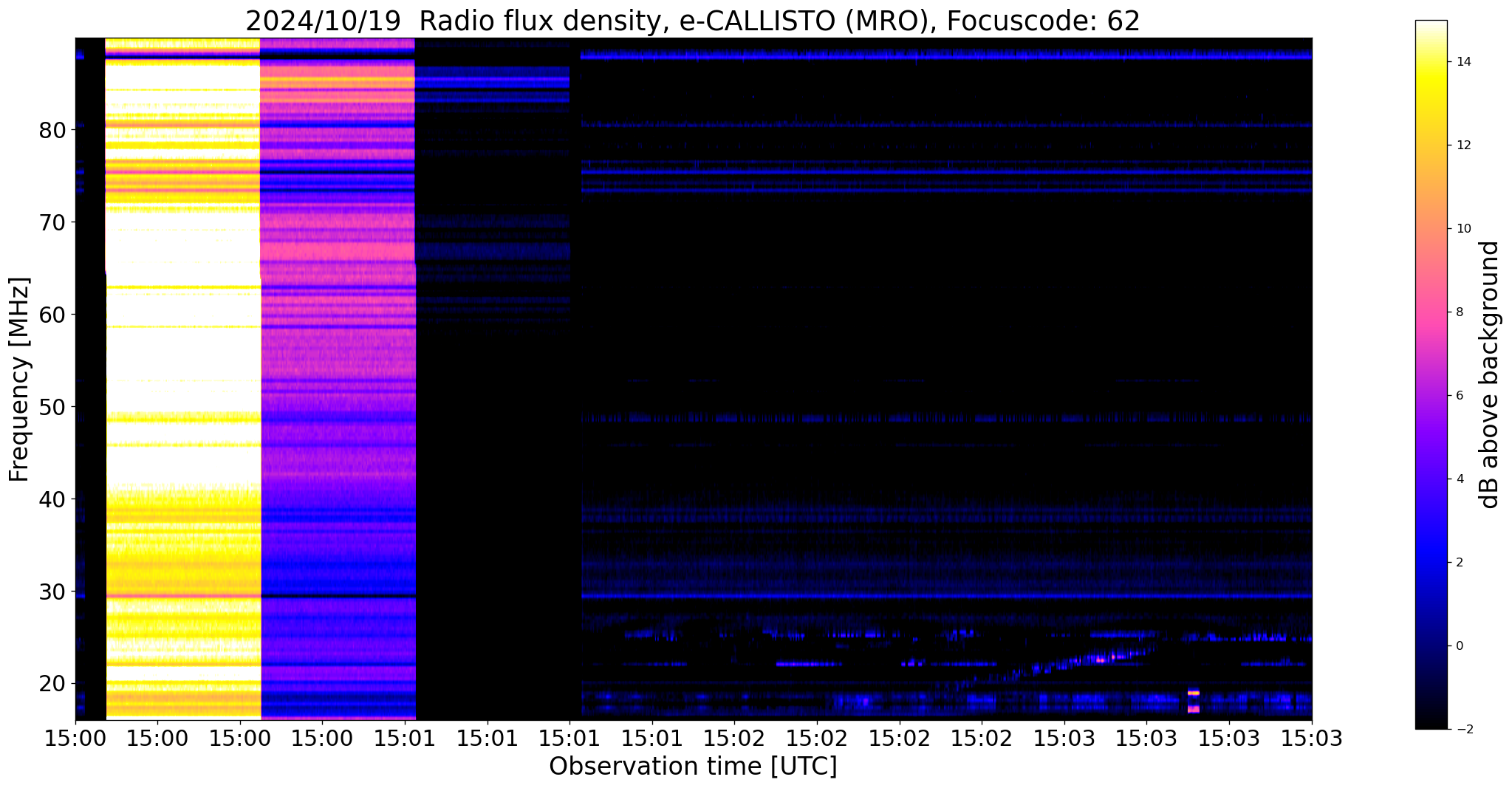1512x788 pixels.
Task: Click the vertical colorbar gradient strip
Action: pyautogui.click(x=1431, y=374)
